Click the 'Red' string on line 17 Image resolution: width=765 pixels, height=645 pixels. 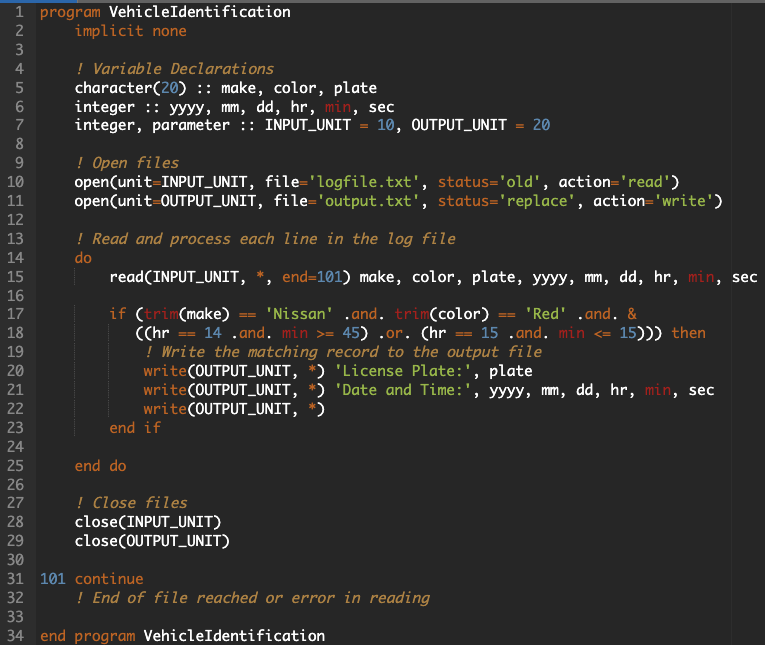(545, 314)
